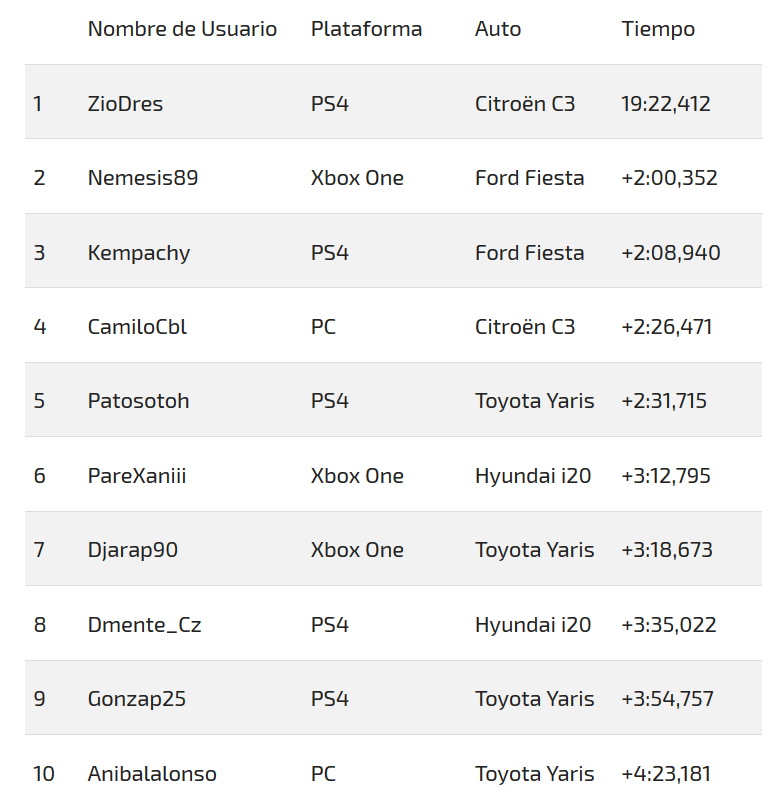778x807 pixels.
Task: Click the Dmente_Cz username cell
Action: click(145, 625)
